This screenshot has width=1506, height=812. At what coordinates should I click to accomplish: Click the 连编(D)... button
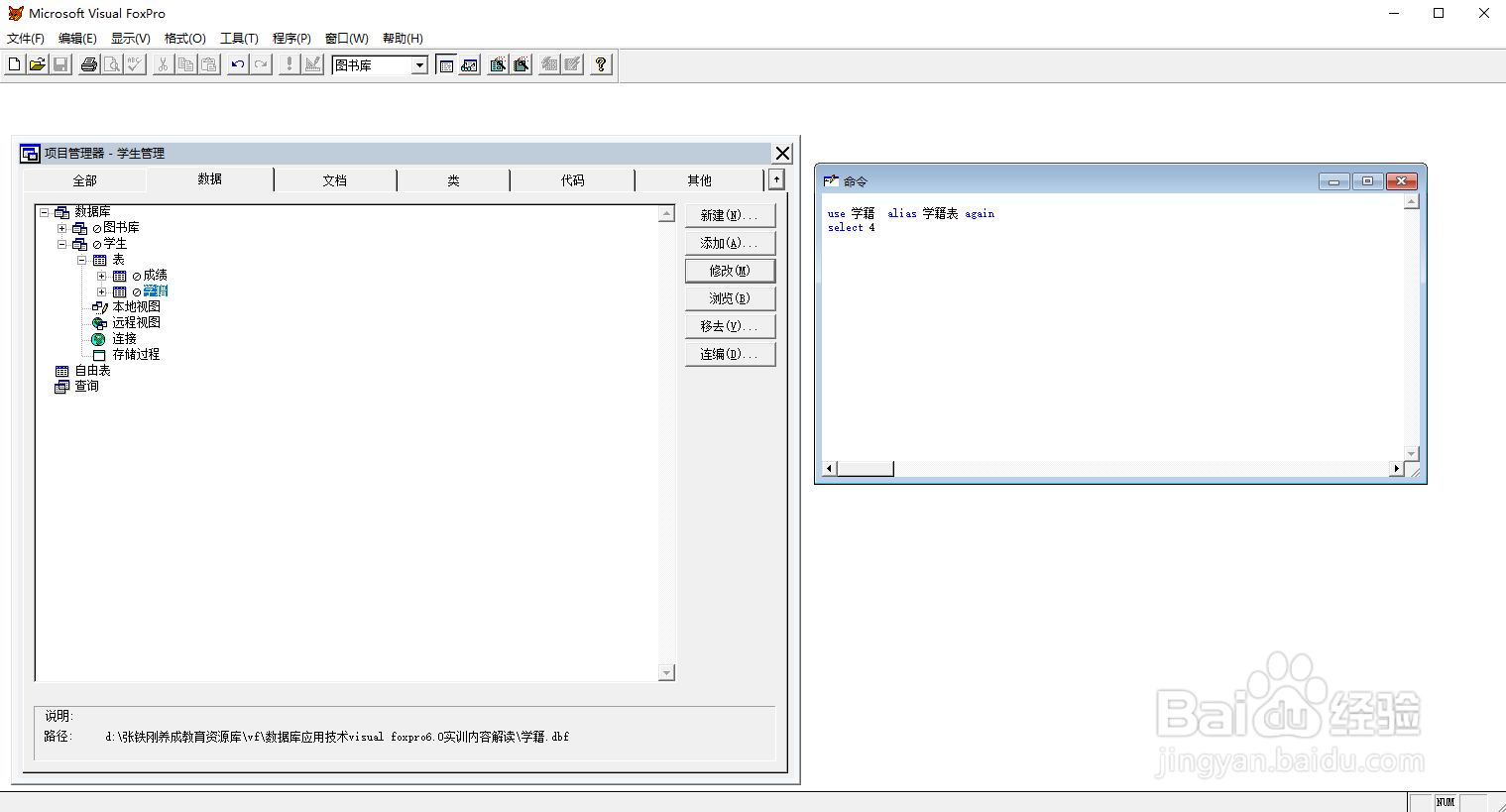(730, 354)
